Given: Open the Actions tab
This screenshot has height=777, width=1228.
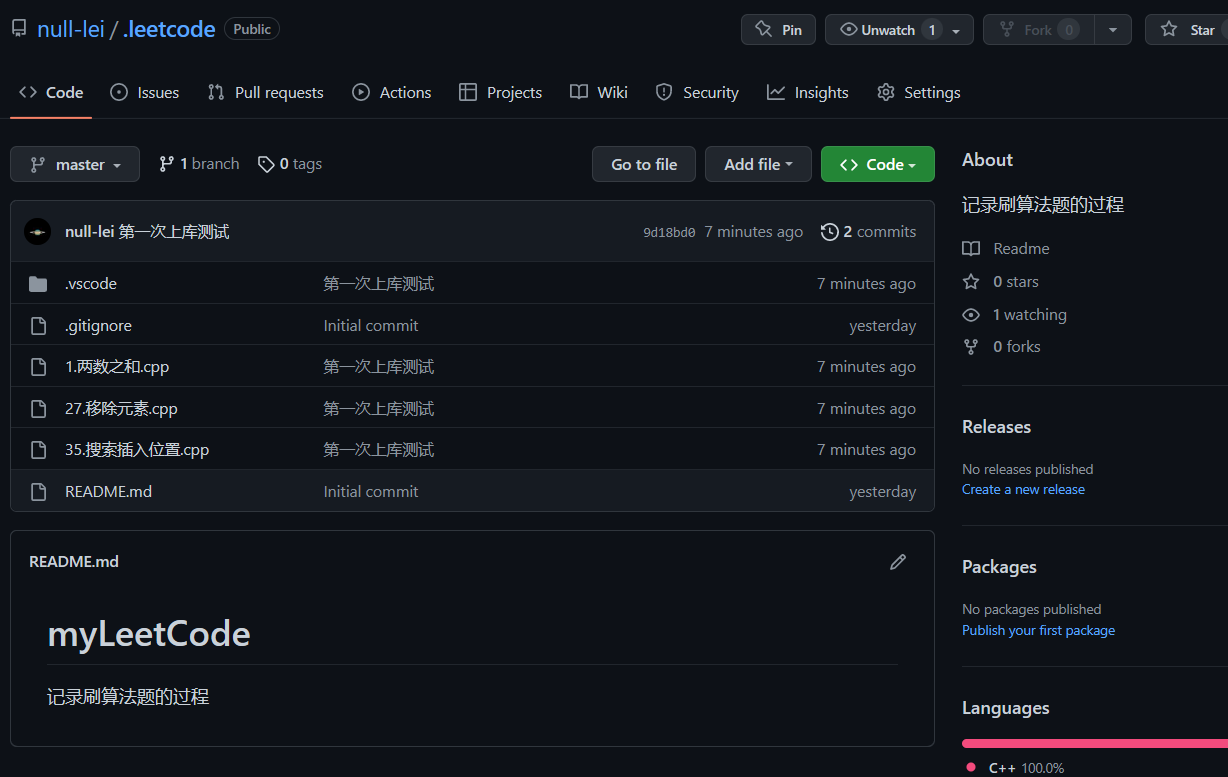Looking at the screenshot, I should pos(392,92).
